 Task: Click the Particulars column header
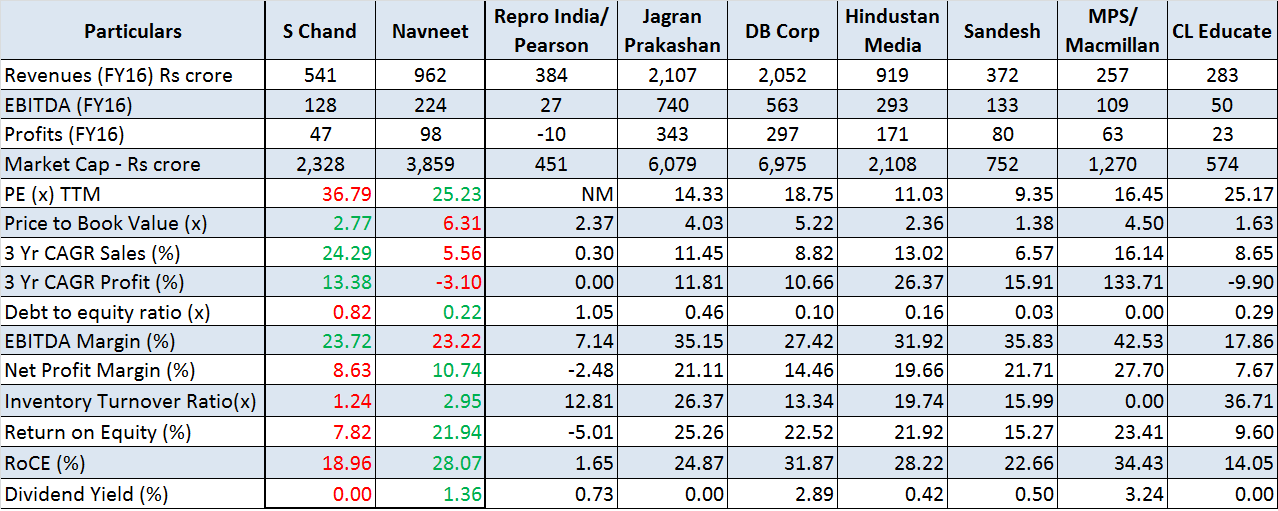[133, 31]
